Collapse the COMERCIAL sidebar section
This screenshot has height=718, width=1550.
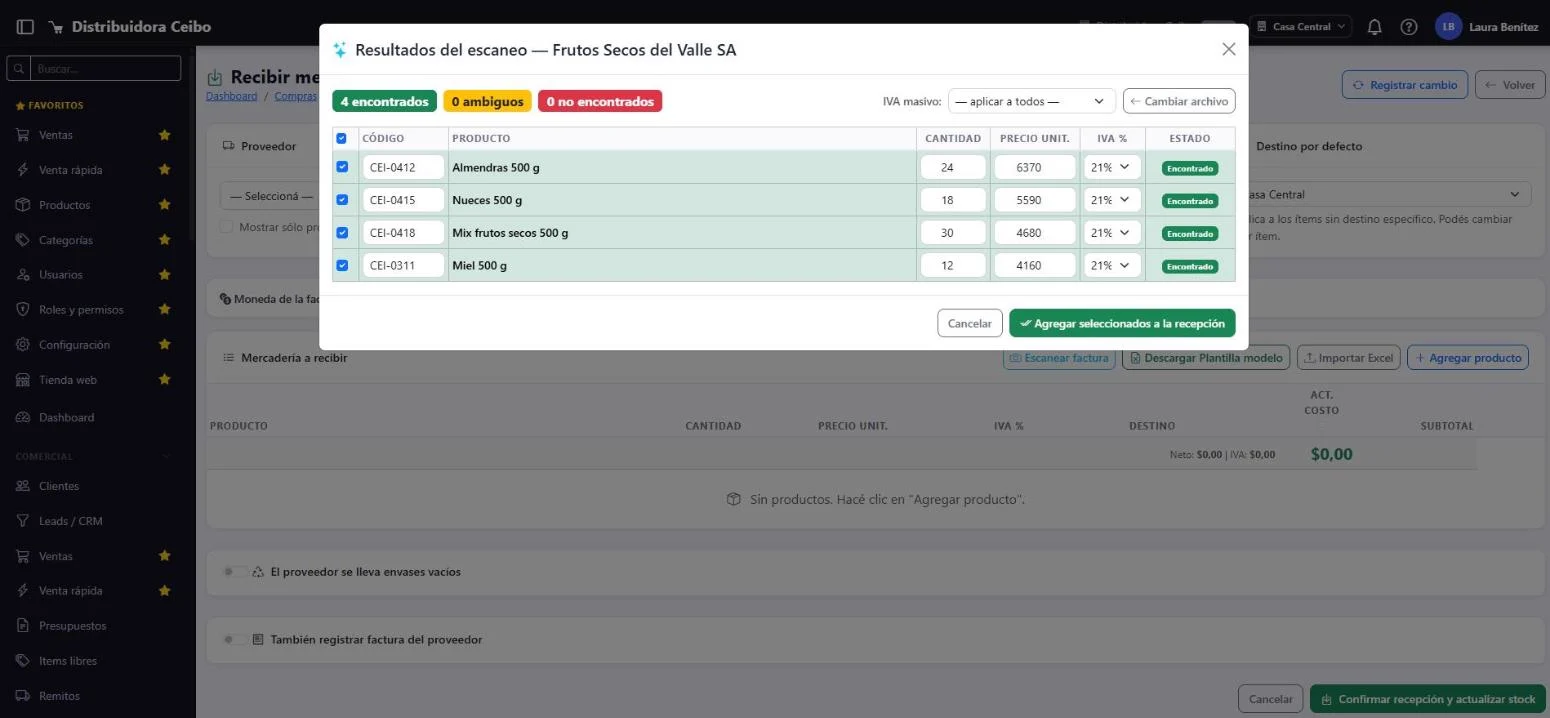click(167, 456)
